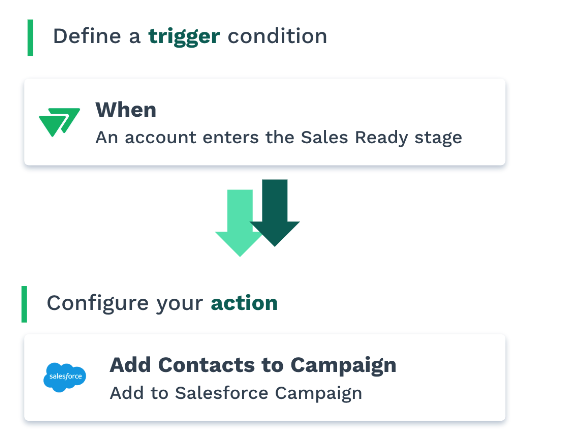Screen dimensions: 580x447
Task: Select the 'When' trigger title
Action: pos(126,110)
